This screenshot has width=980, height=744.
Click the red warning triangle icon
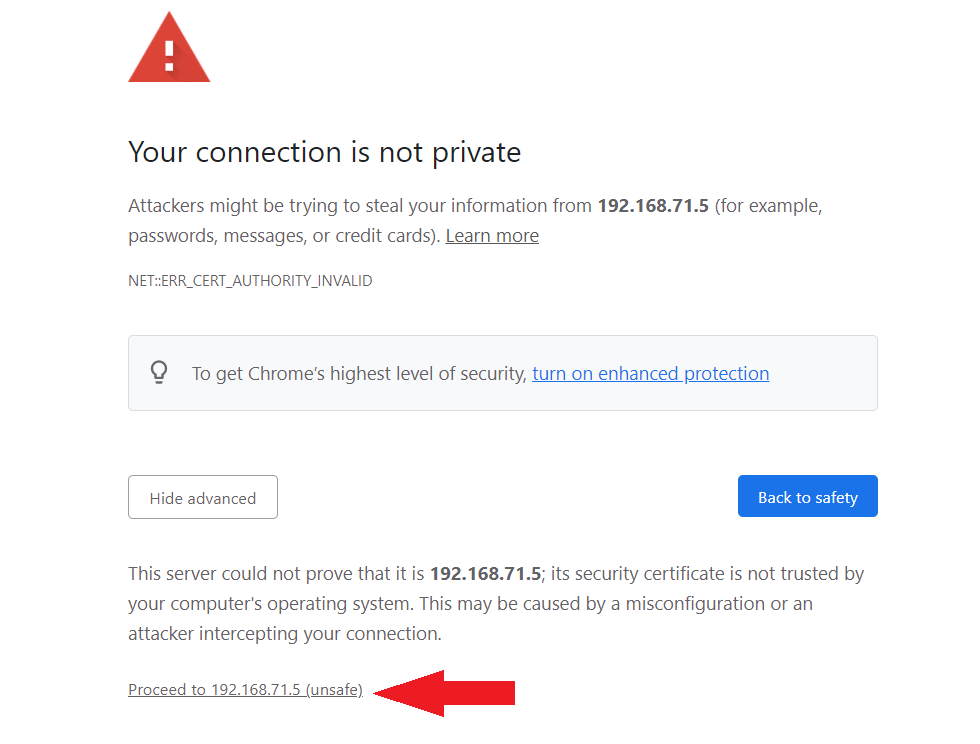pos(169,48)
